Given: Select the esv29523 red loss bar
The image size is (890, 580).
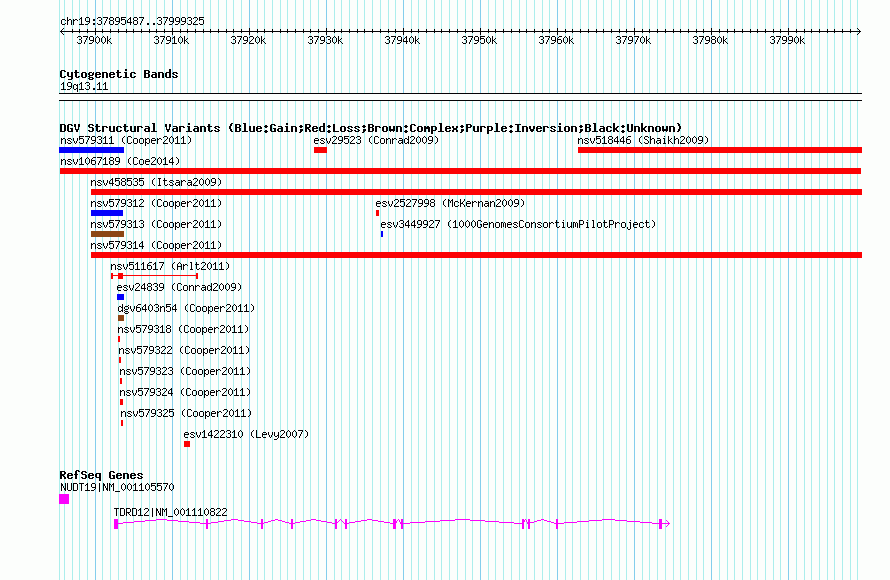Looking at the screenshot, I should coord(320,150).
